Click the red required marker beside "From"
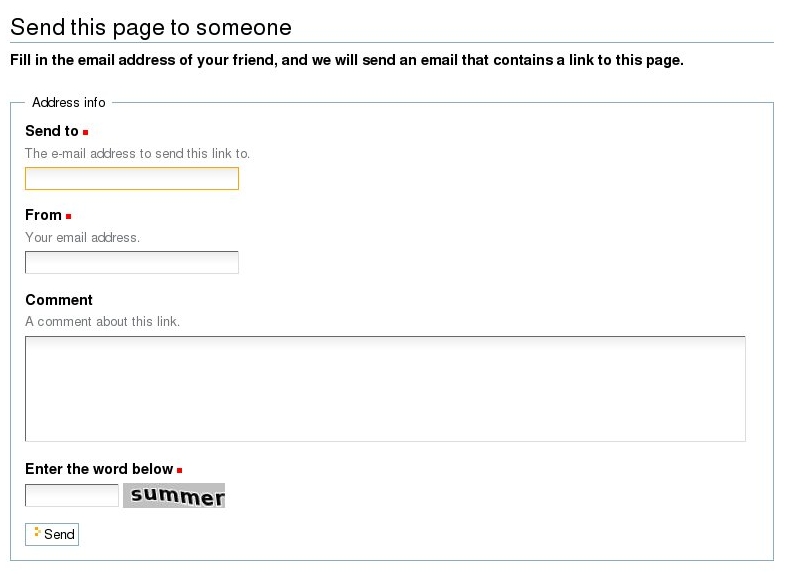Image resolution: width=785 pixels, height=574 pixels. pos(69,216)
